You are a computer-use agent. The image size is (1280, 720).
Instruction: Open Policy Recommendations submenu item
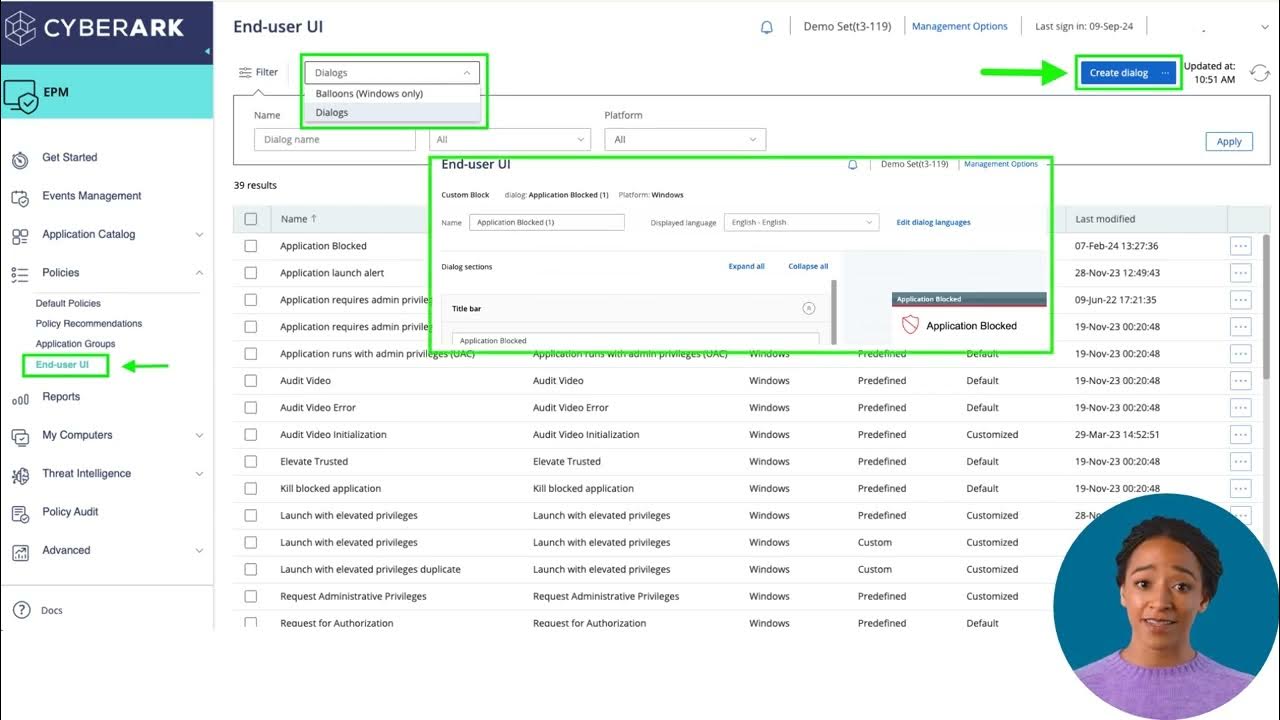tap(89, 324)
